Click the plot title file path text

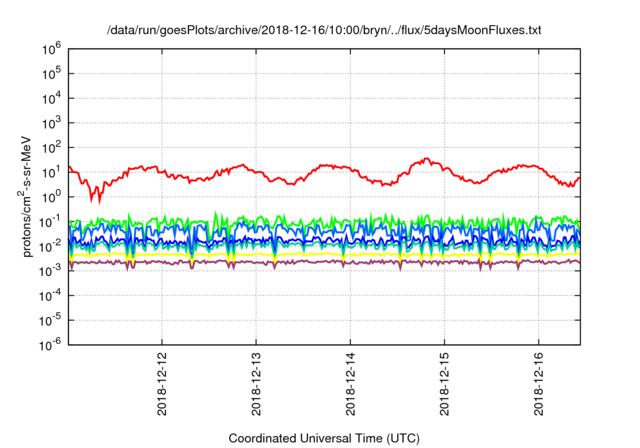click(324, 30)
